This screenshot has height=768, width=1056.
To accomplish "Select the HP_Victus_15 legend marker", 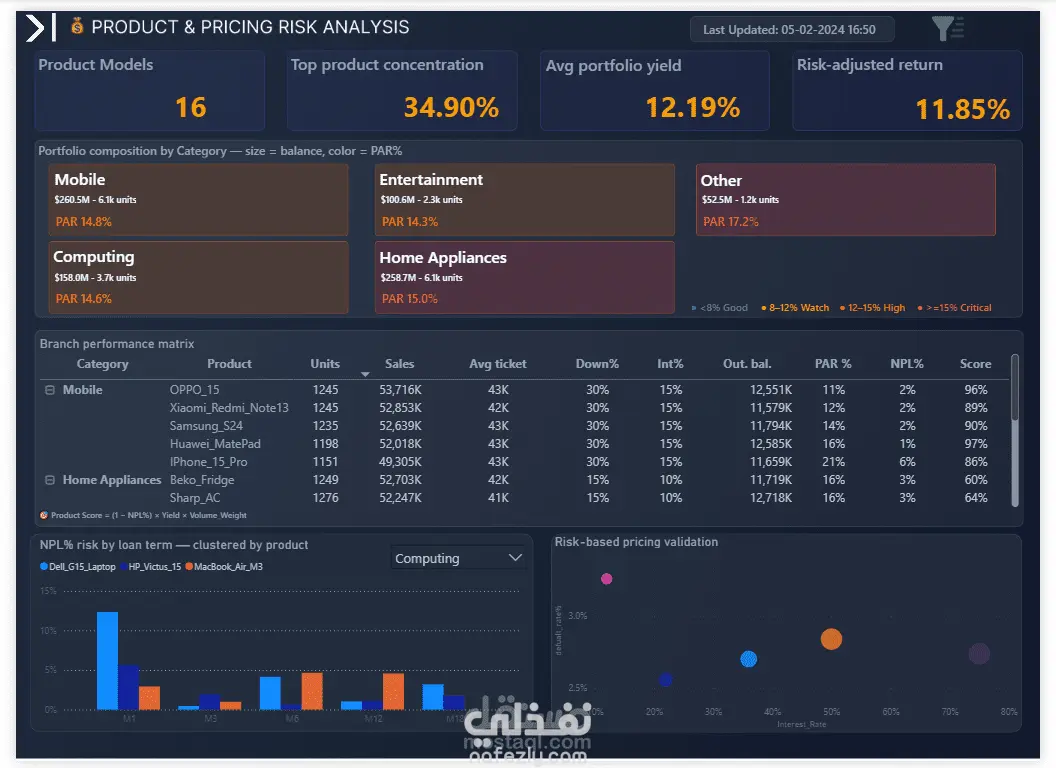I will (123, 567).
